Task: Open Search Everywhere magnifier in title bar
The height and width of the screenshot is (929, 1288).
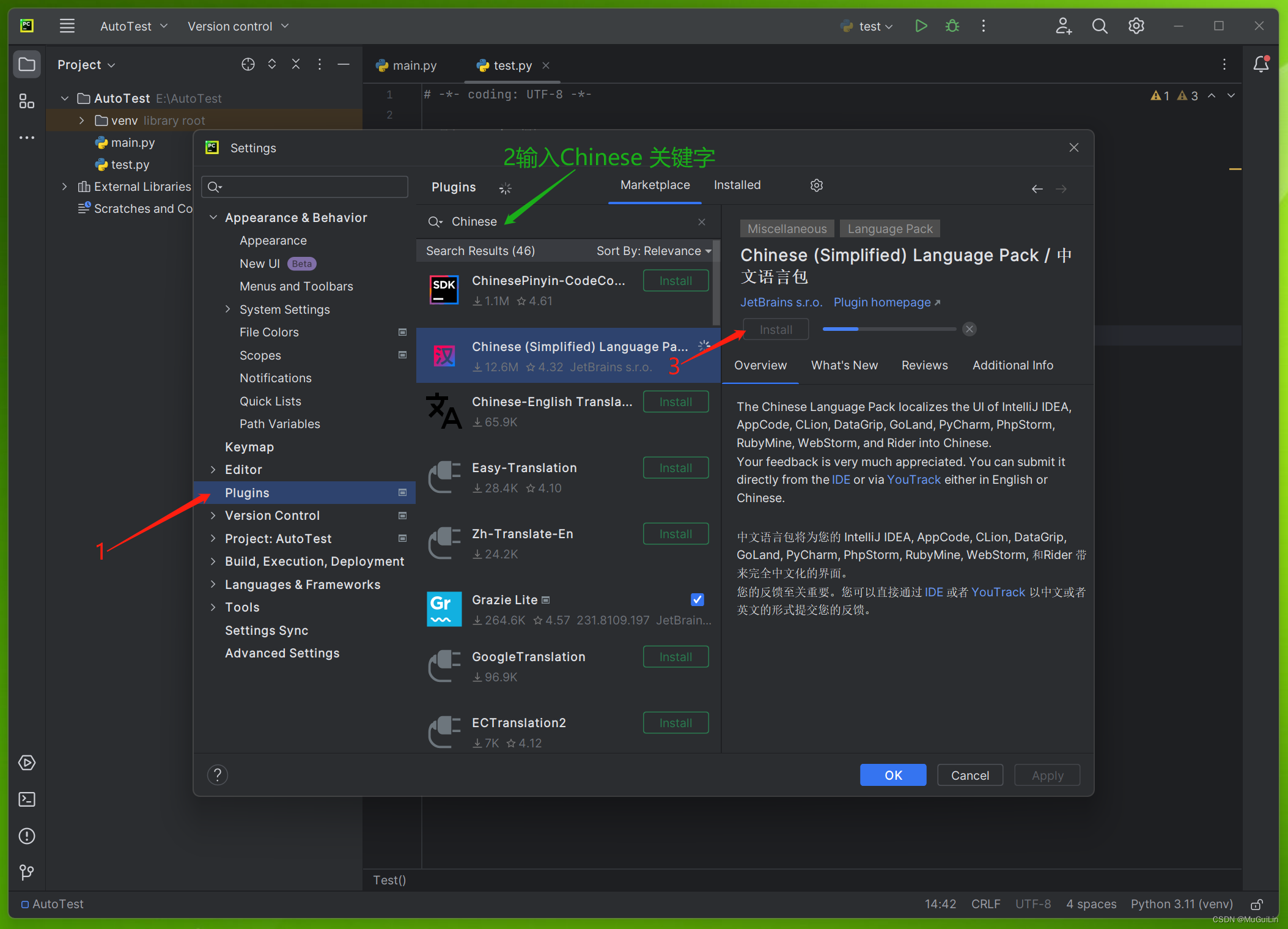Action: pos(1099,26)
